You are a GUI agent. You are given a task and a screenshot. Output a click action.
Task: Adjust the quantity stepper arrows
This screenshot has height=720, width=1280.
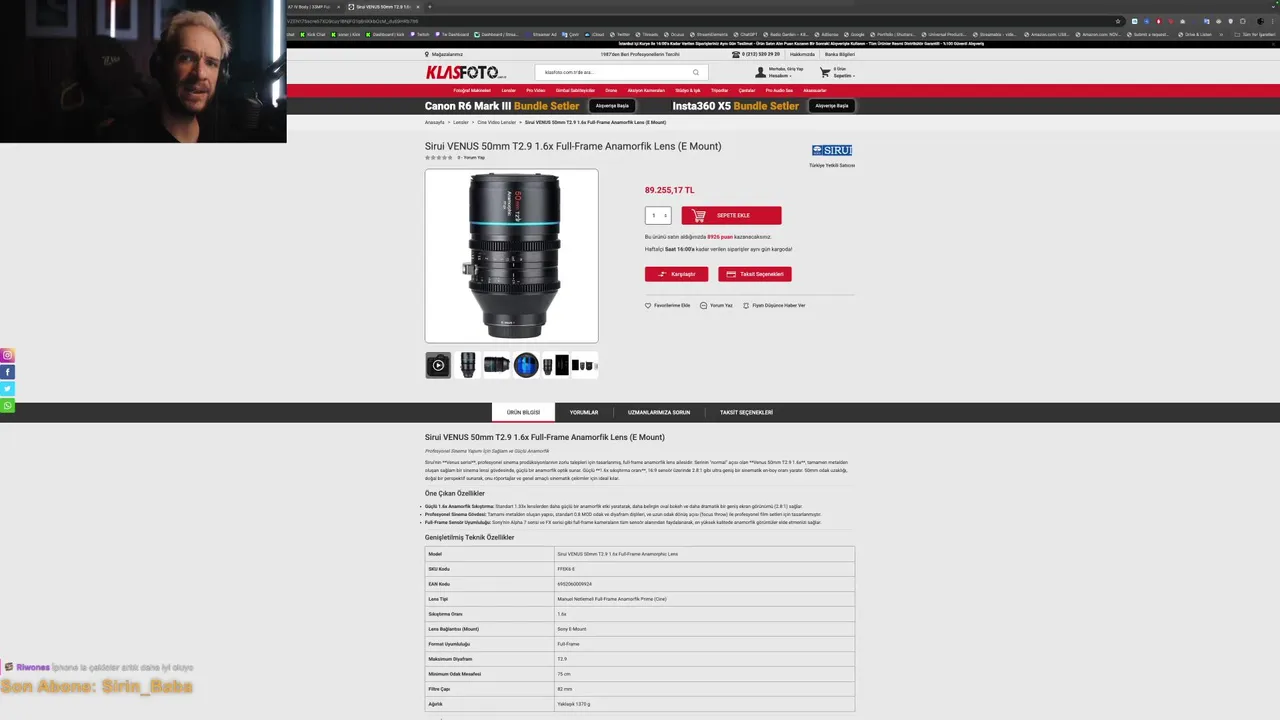(x=666, y=216)
